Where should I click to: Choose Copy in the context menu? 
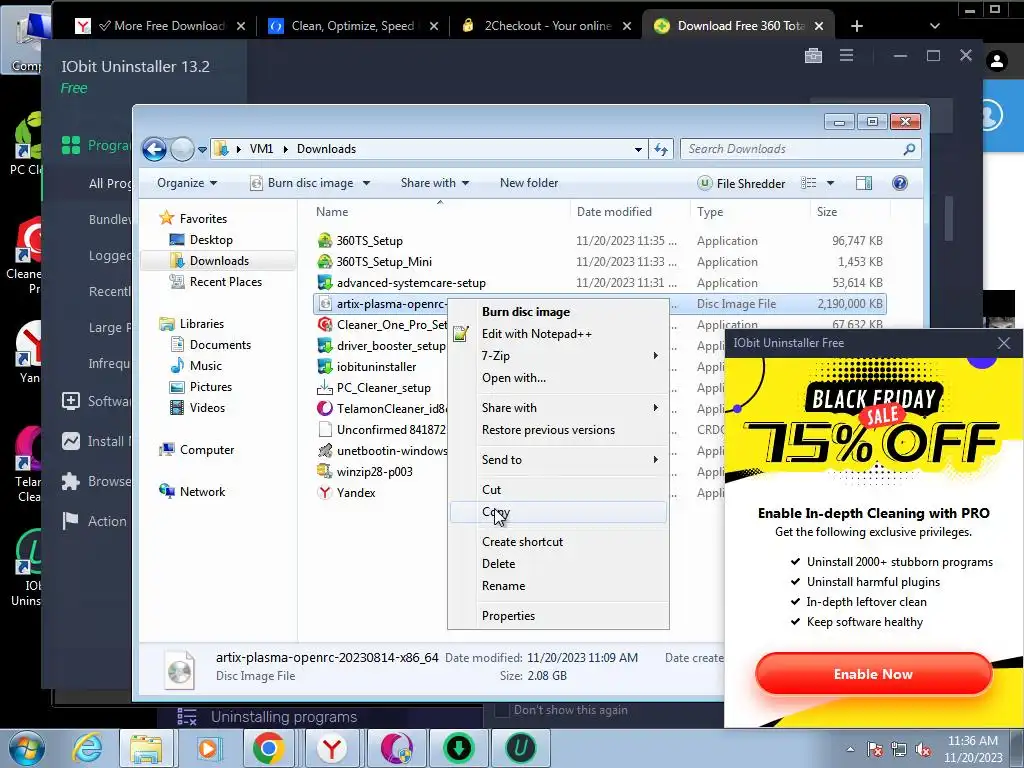coord(558,512)
